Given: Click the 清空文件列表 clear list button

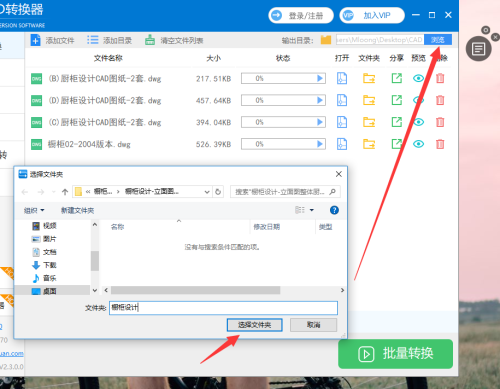Looking at the screenshot, I should (174, 40).
